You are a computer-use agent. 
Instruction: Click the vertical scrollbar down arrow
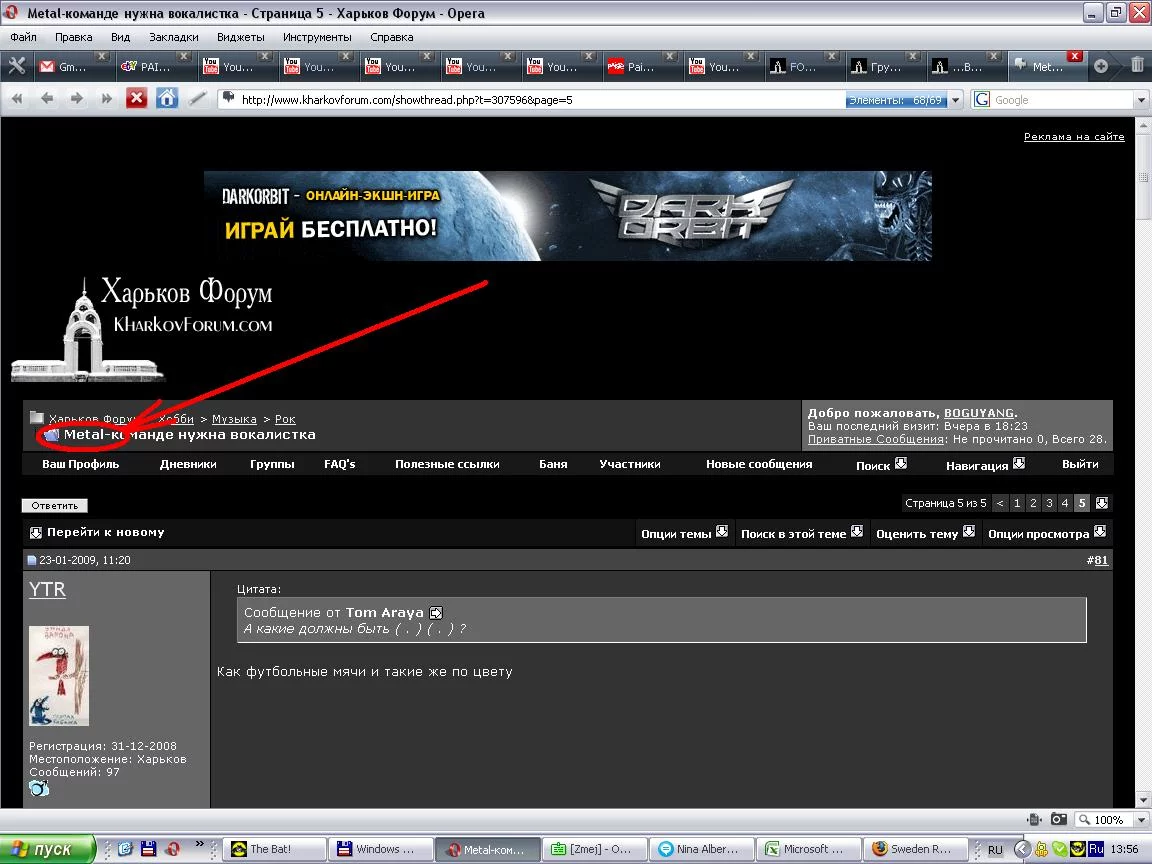[x=1143, y=800]
